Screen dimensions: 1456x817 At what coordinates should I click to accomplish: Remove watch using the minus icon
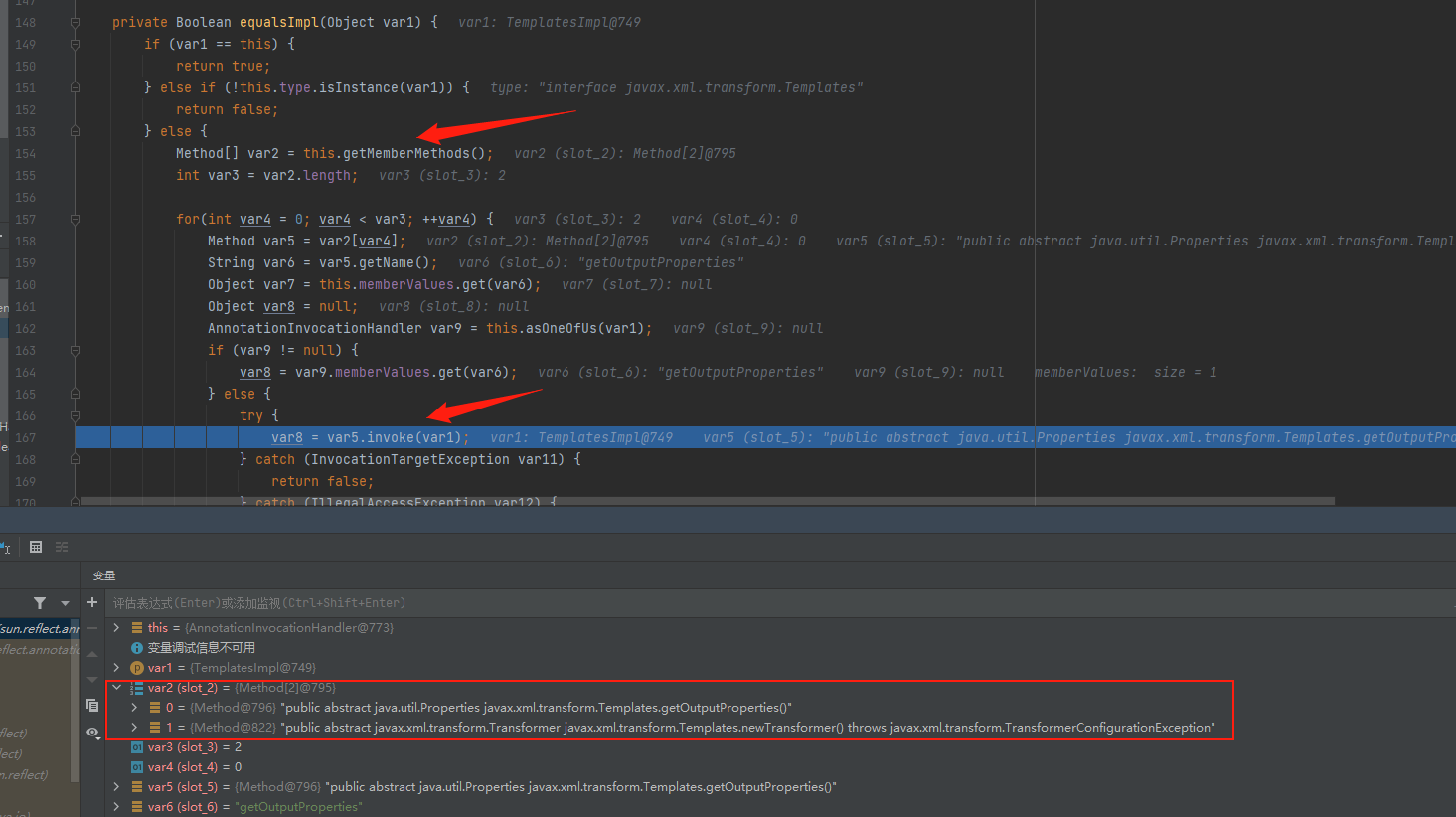(x=92, y=628)
